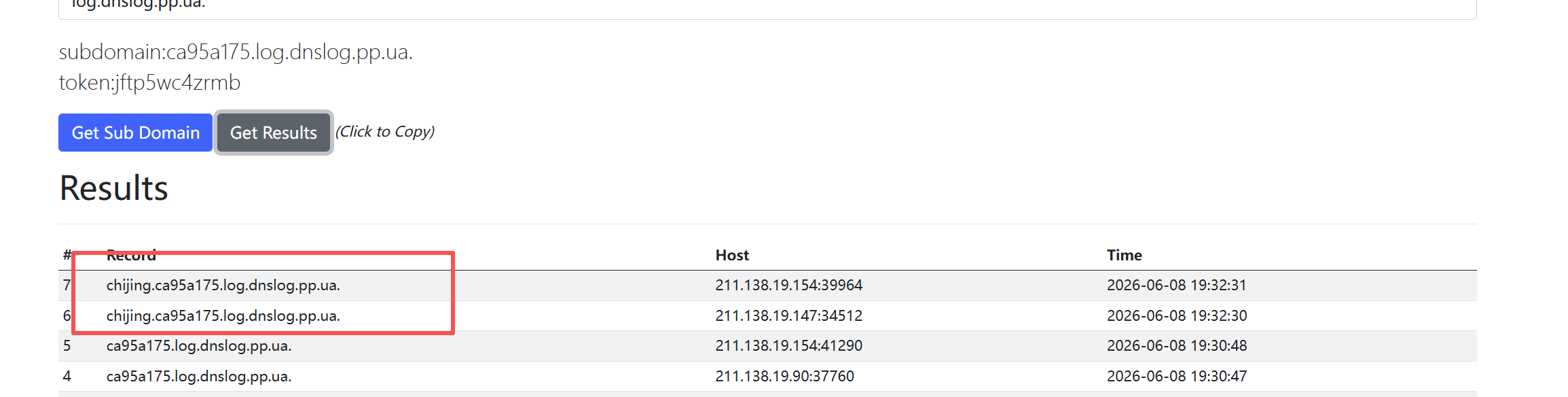
Task: Click the record in row 4
Action: [x=199, y=377]
